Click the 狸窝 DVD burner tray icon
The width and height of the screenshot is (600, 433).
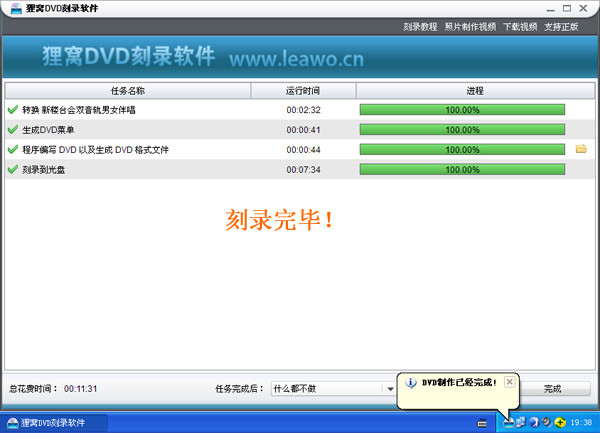click(x=509, y=422)
